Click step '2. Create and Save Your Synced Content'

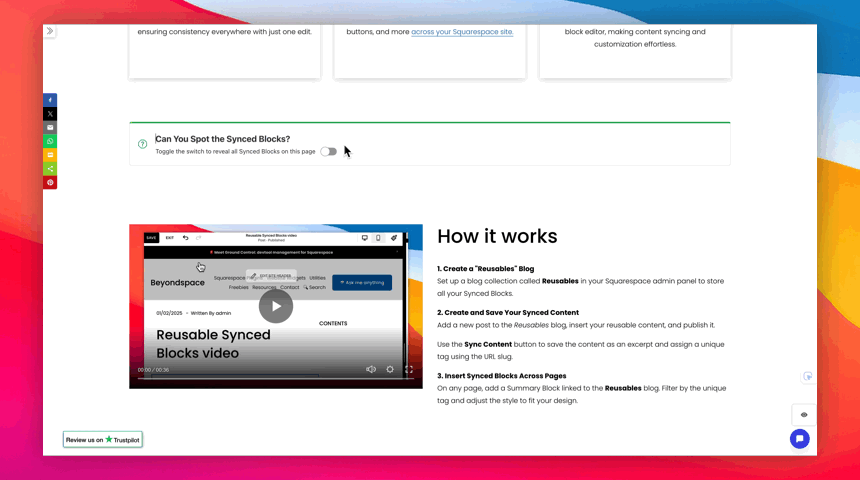508,313
